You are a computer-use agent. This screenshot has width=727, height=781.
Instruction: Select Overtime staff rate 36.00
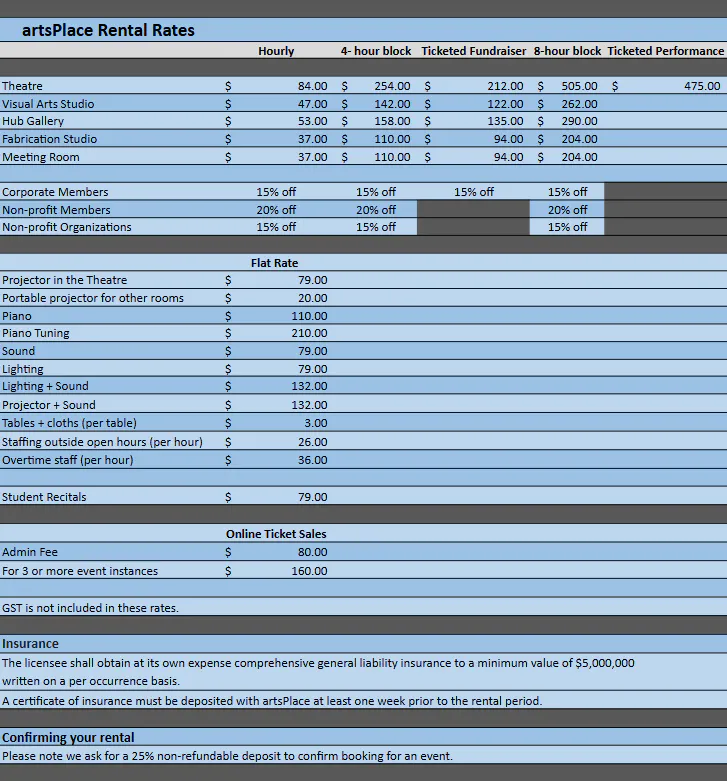tap(313, 460)
